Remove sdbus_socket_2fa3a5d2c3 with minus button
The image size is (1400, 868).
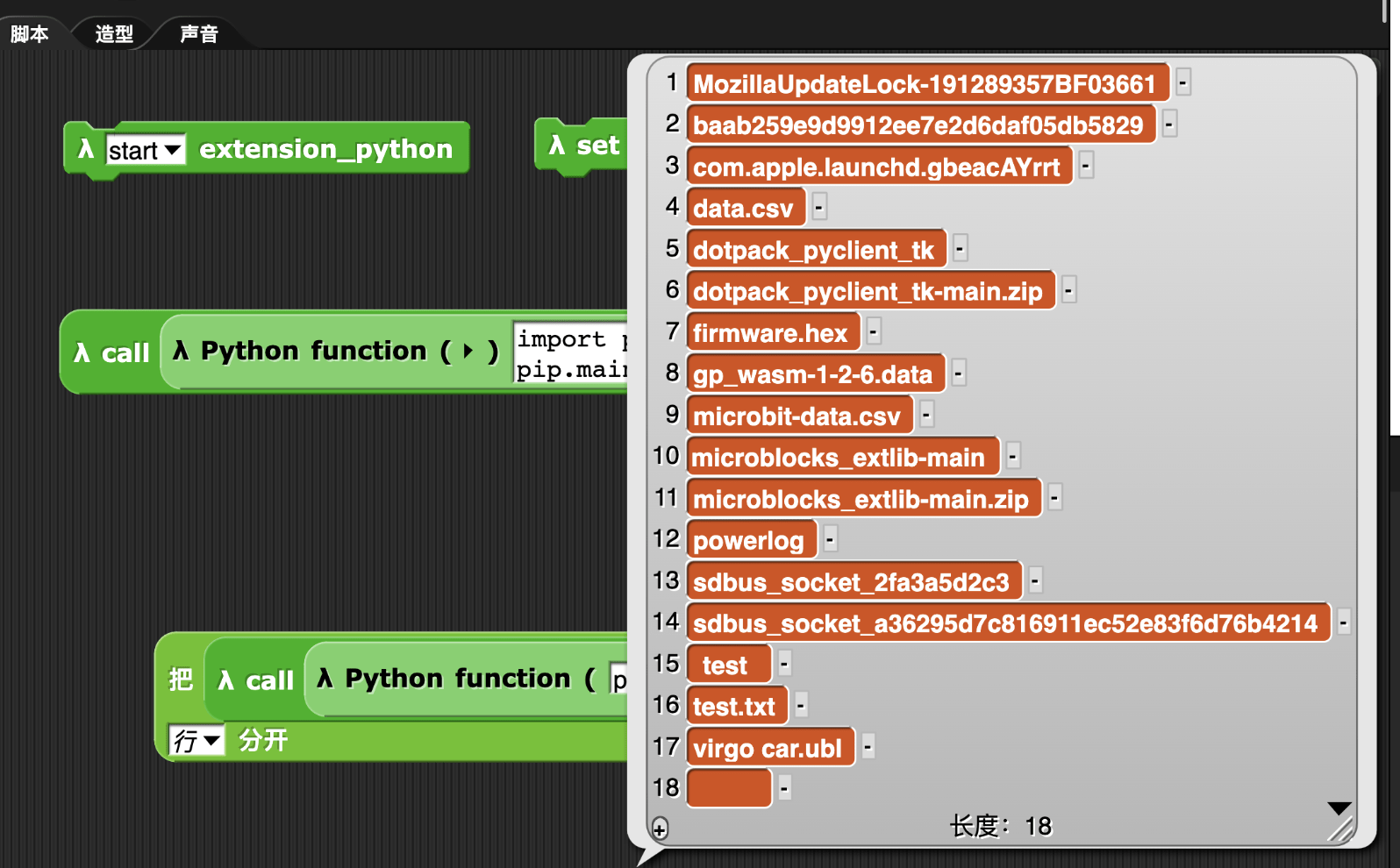[x=1036, y=580]
